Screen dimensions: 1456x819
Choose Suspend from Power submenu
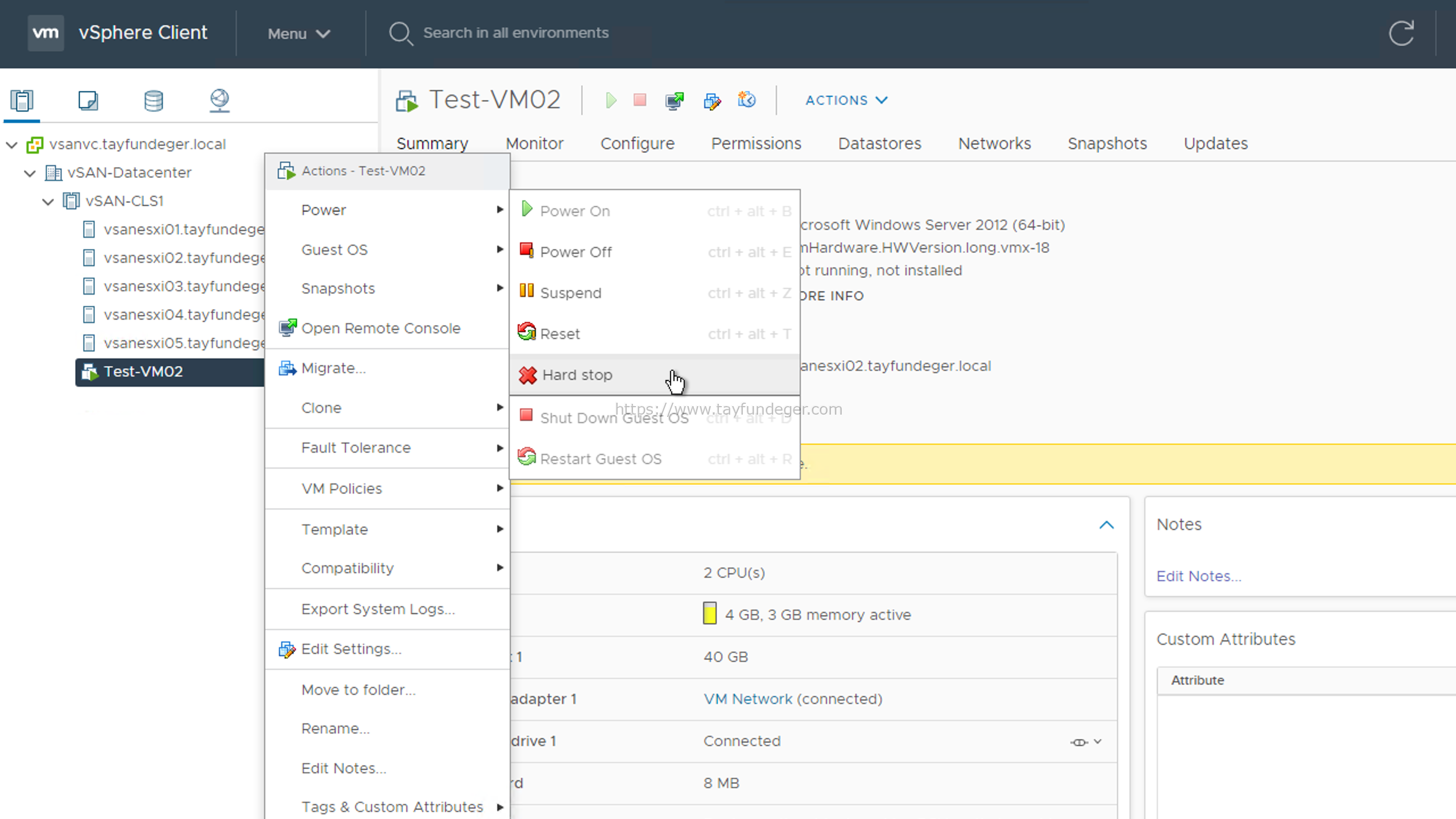(x=655, y=293)
